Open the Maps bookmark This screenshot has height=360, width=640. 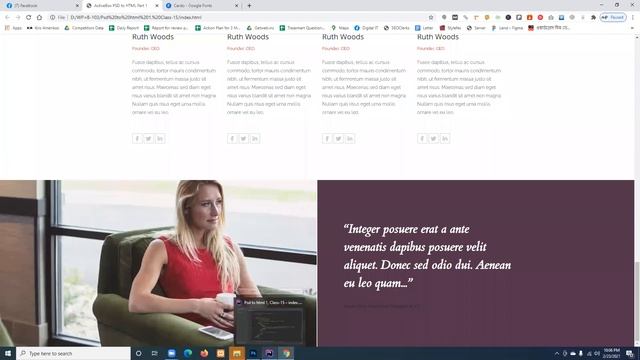tap(340, 28)
